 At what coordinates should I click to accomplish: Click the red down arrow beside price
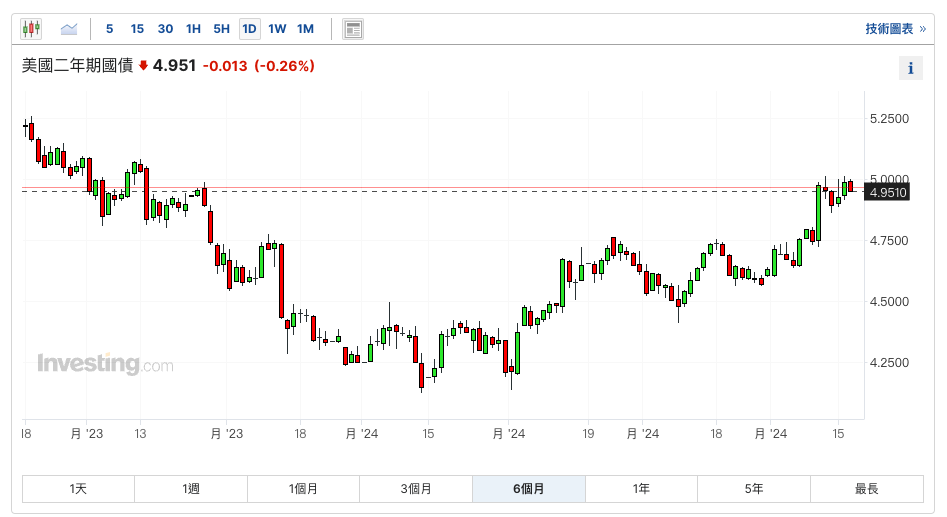click(x=143, y=66)
